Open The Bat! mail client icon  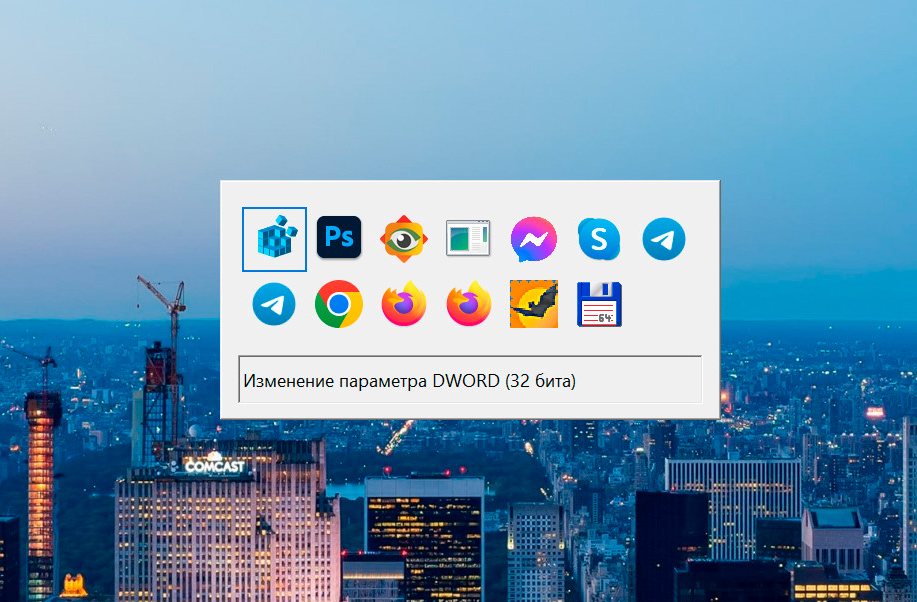click(534, 304)
